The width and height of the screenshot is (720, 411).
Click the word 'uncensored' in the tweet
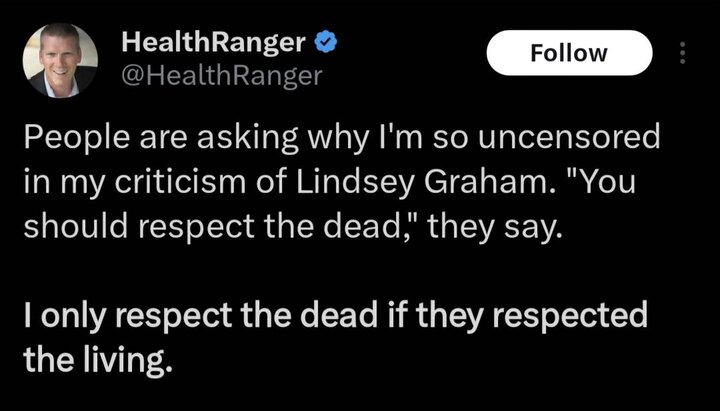tap(568, 136)
